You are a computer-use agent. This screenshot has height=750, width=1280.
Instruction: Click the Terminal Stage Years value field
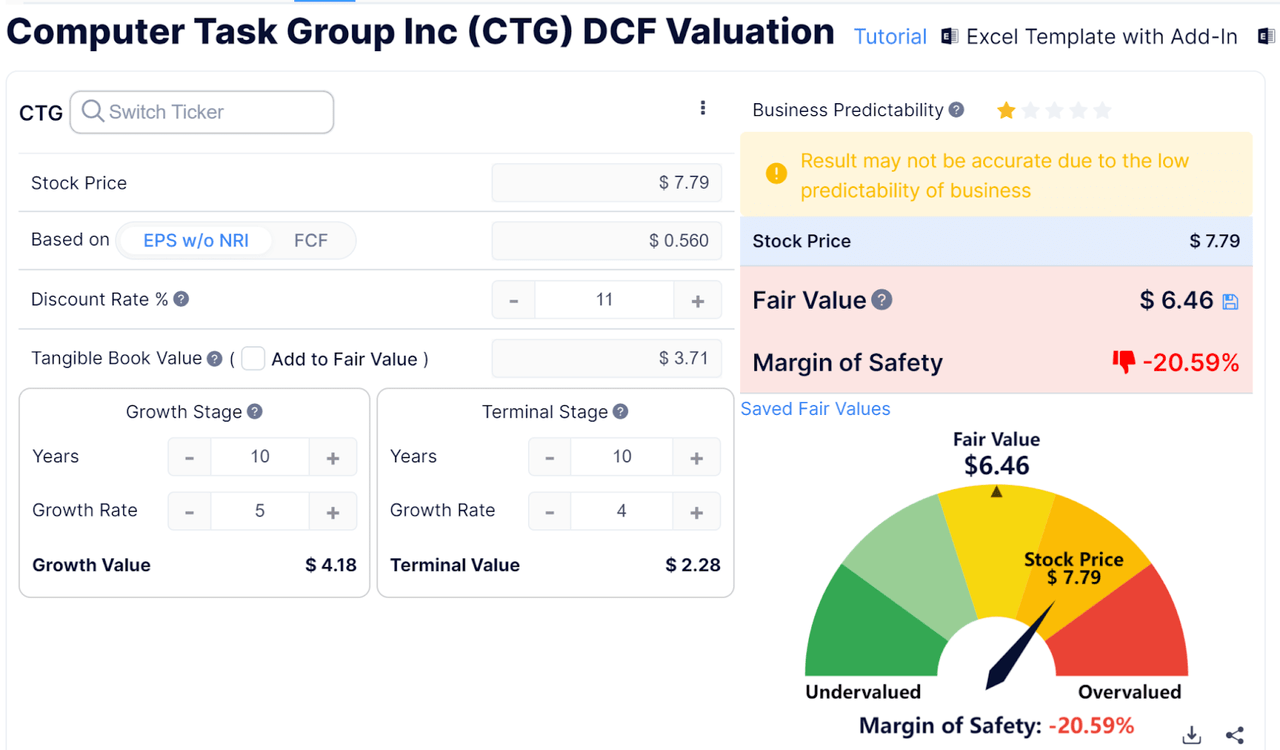click(x=622, y=457)
